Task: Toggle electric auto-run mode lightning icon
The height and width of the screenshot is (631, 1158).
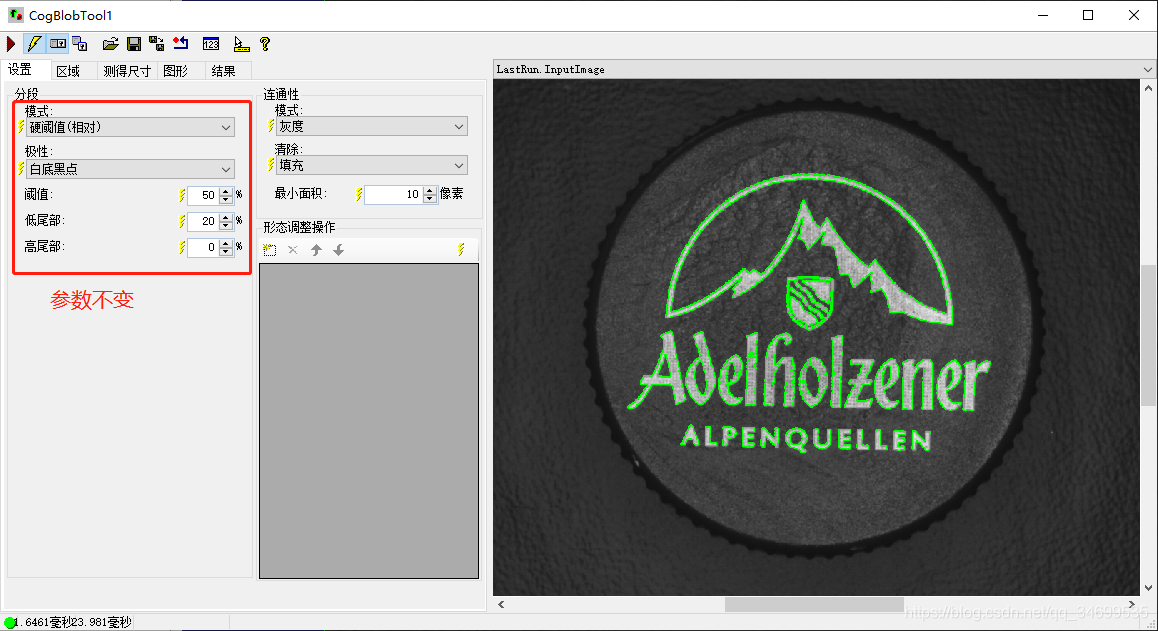Action: pyautogui.click(x=34, y=44)
